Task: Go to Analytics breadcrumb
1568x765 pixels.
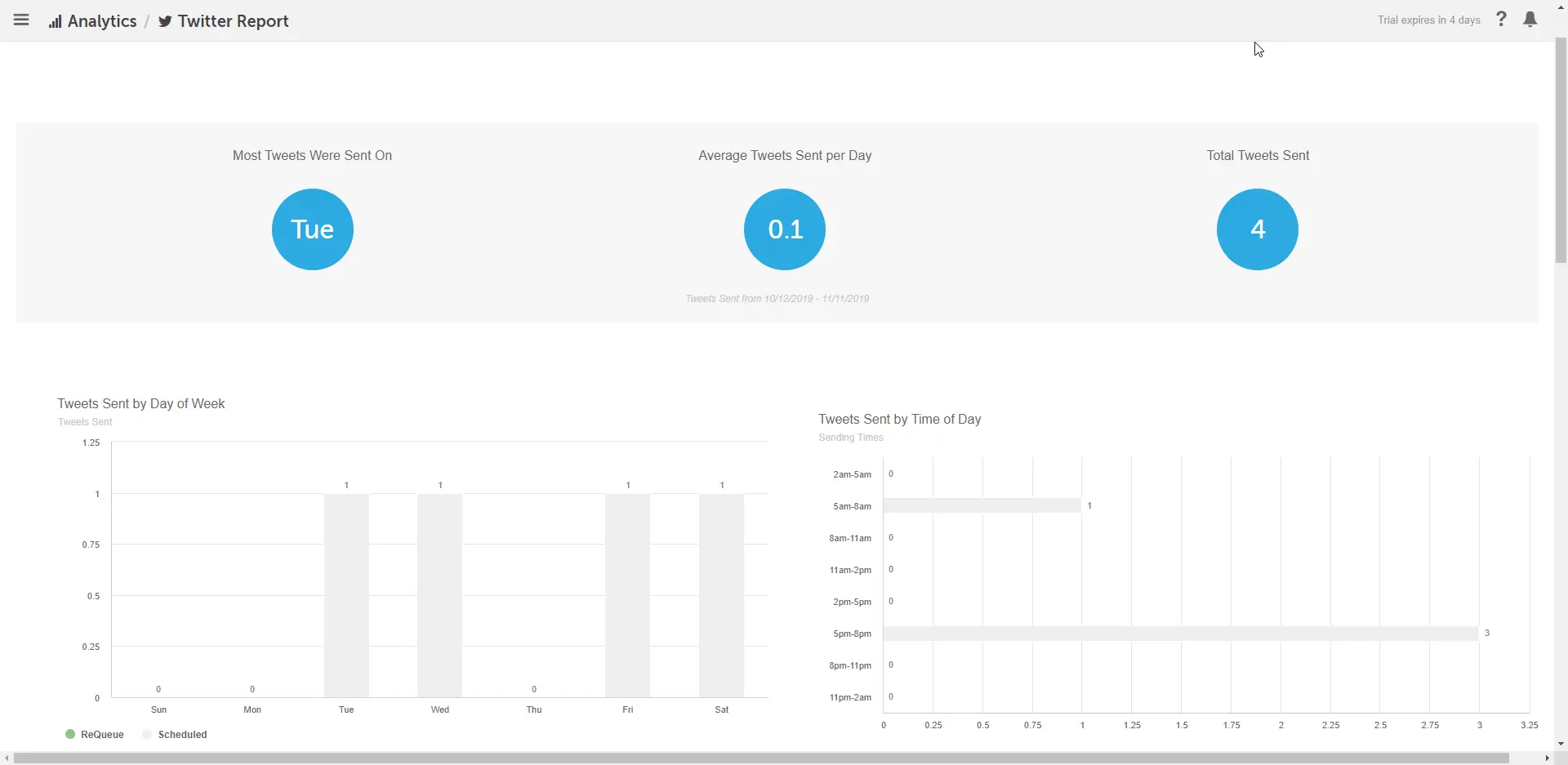Action: tap(101, 21)
